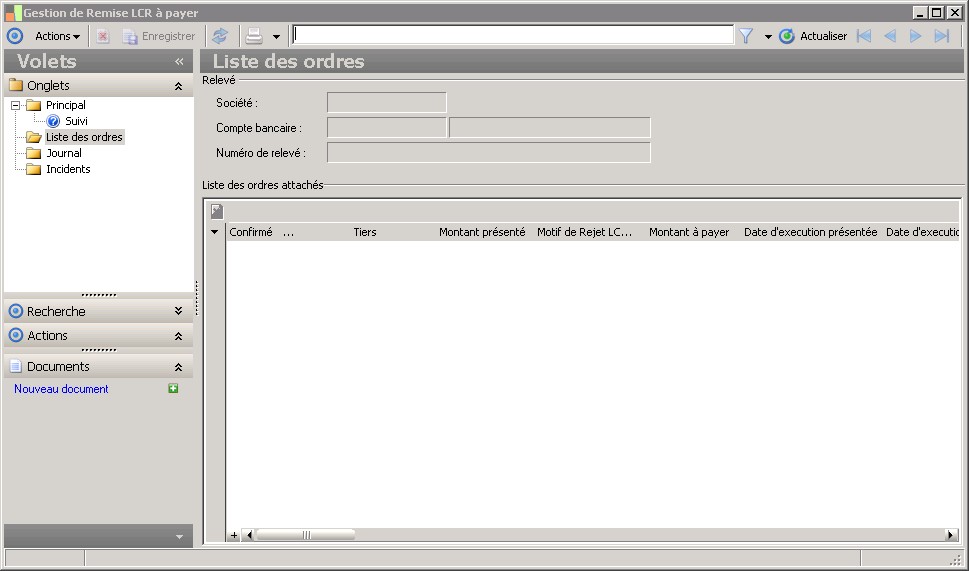969x571 pixels.
Task: Sort by the Confirmé column header
Action: click(x=251, y=232)
